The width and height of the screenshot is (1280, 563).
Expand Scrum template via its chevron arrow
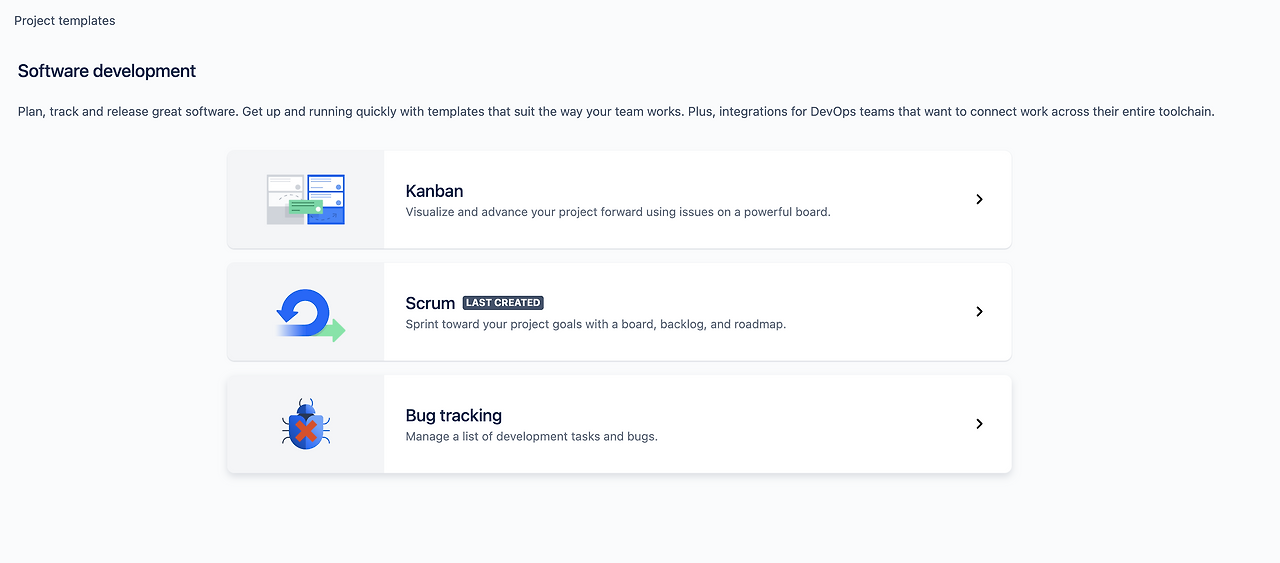pos(979,311)
